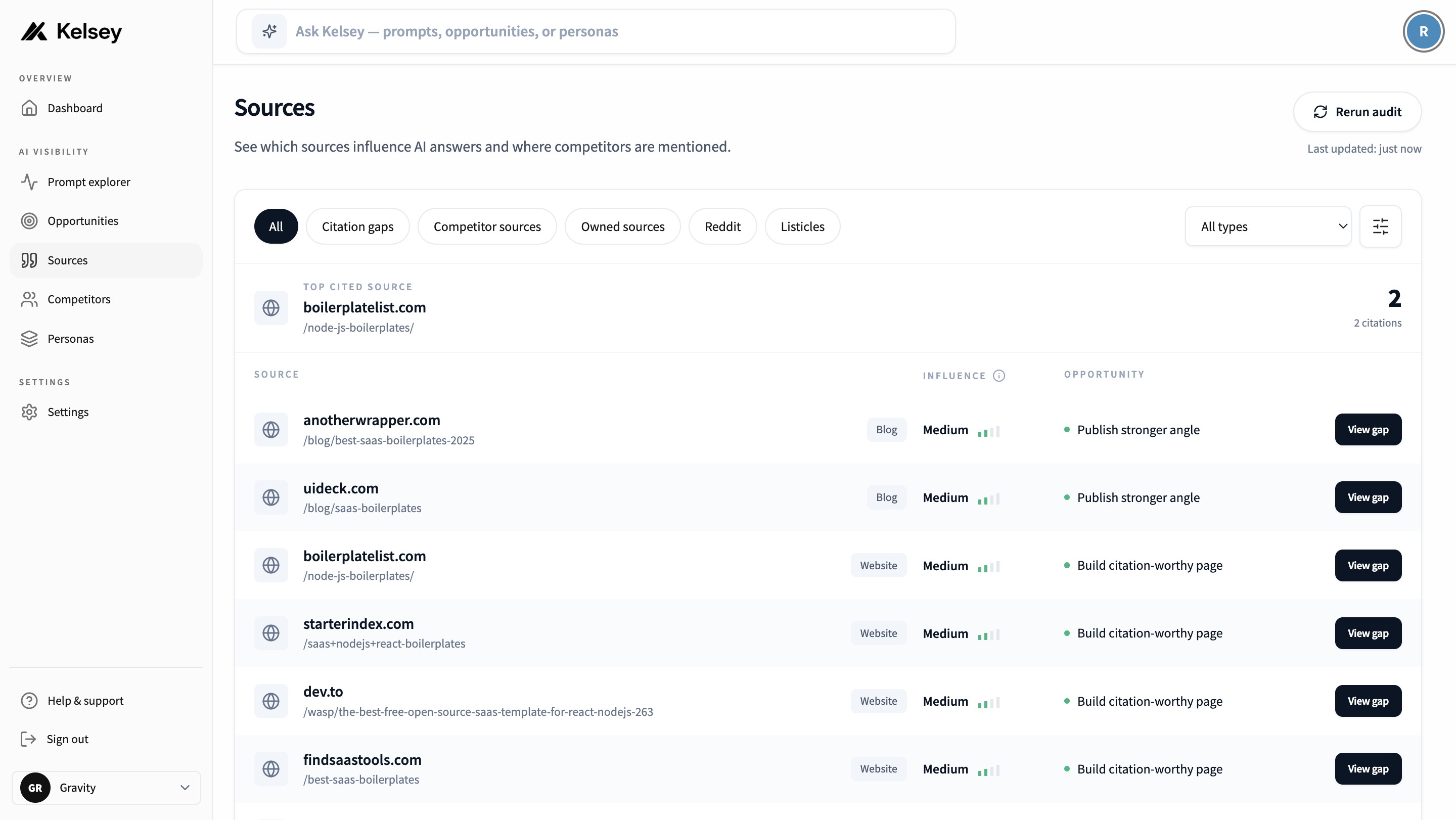The image size is (1456, 820).
Task: Open Dashboard in the sidebar
Action: point(106,108)
